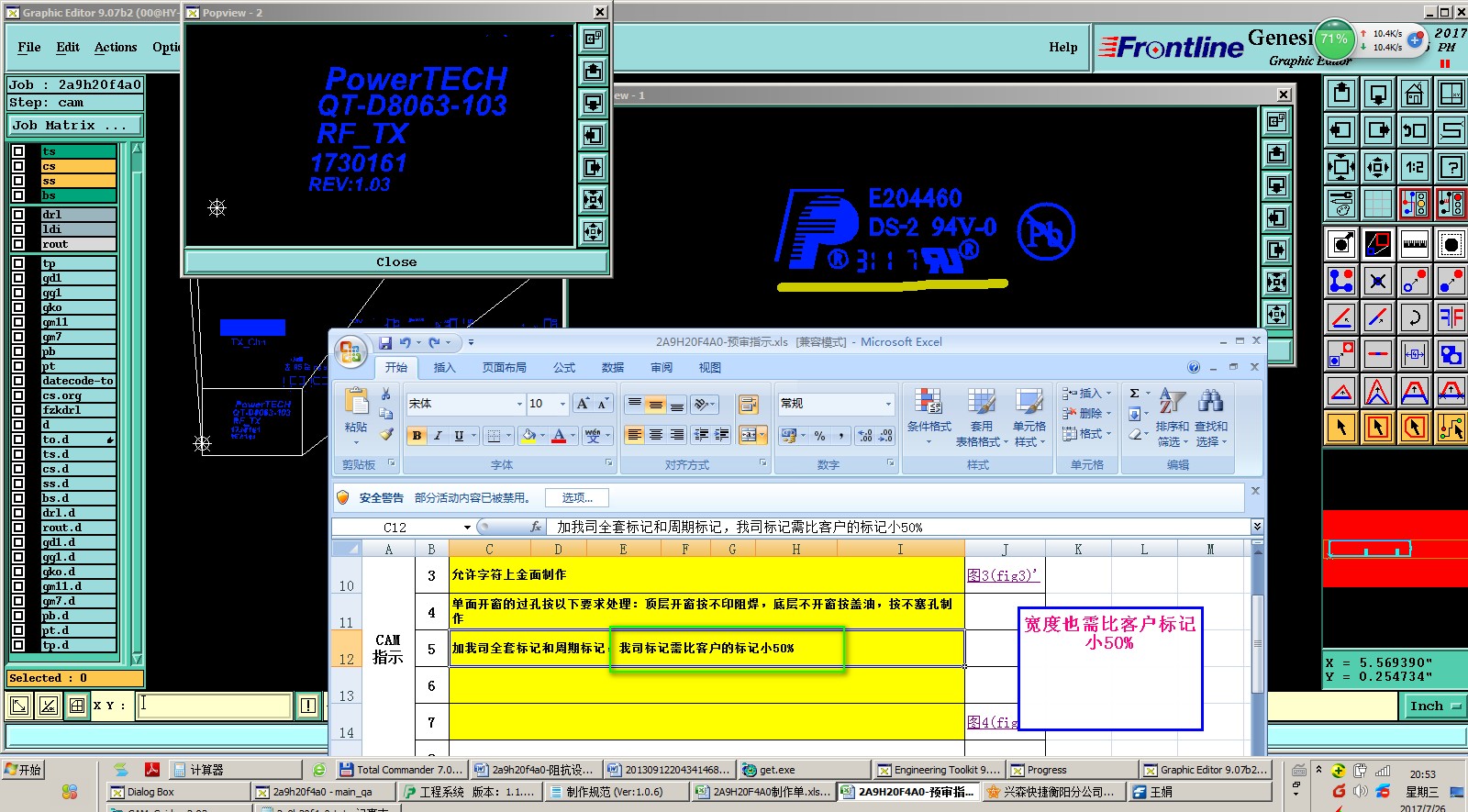Open the merge cells dropdown arrow

[762, 436]
